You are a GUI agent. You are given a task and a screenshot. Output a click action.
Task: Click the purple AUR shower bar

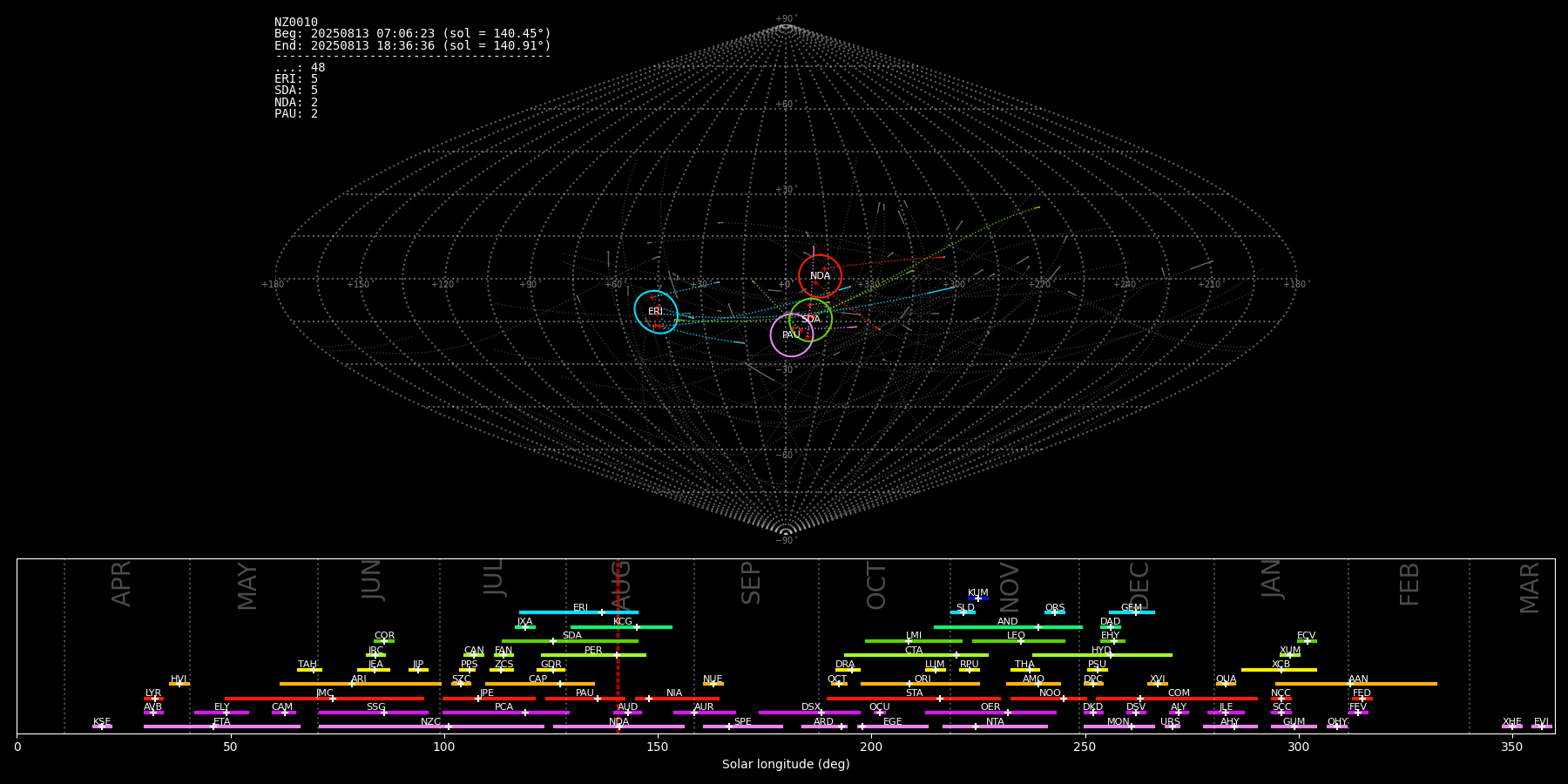tap(705, 713)
